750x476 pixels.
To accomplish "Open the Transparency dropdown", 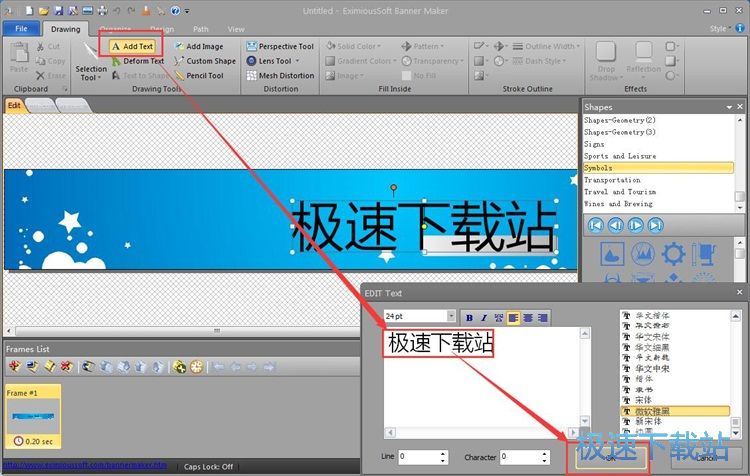I will coord(462,61).
